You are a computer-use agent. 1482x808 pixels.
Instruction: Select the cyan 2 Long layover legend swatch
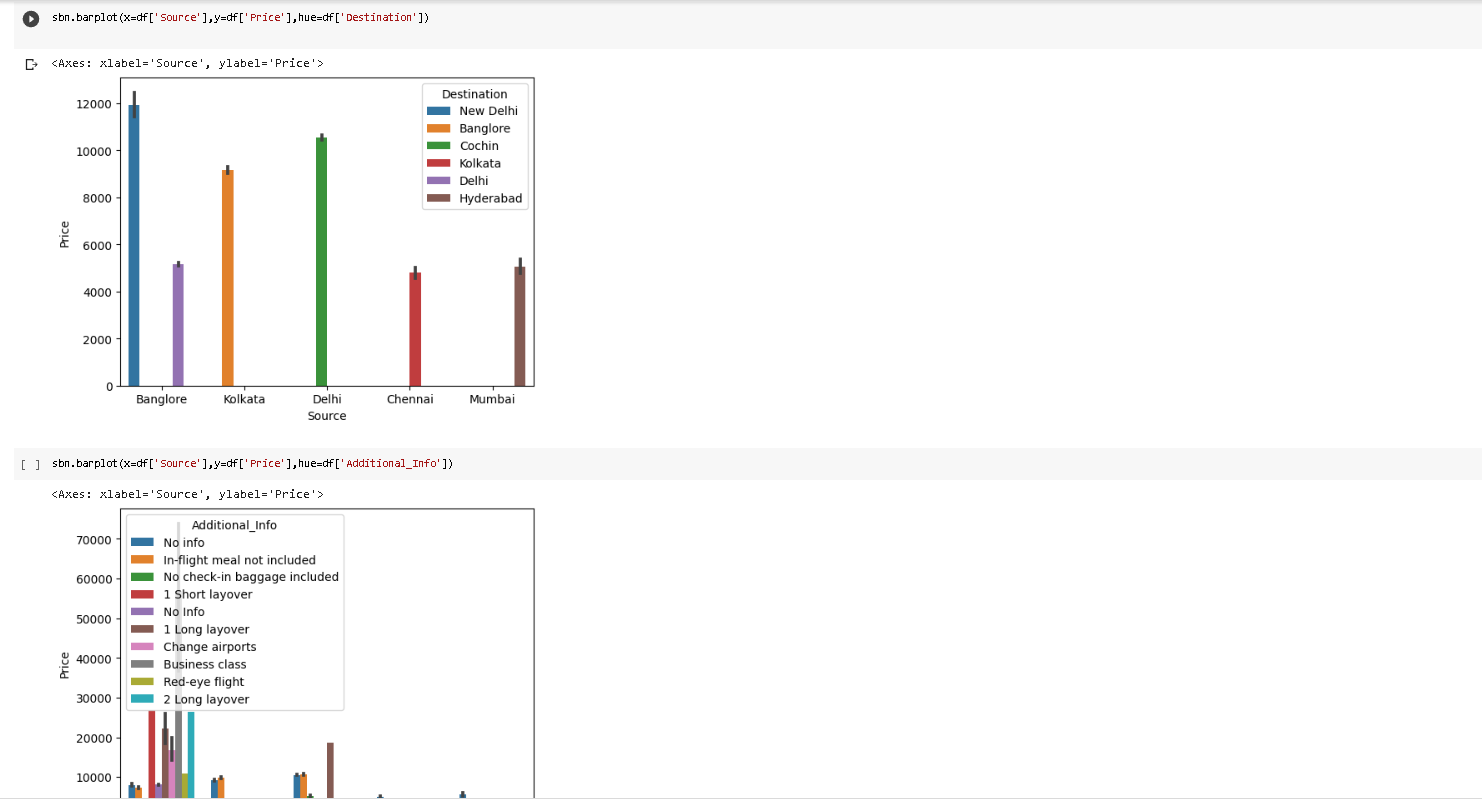140,699
